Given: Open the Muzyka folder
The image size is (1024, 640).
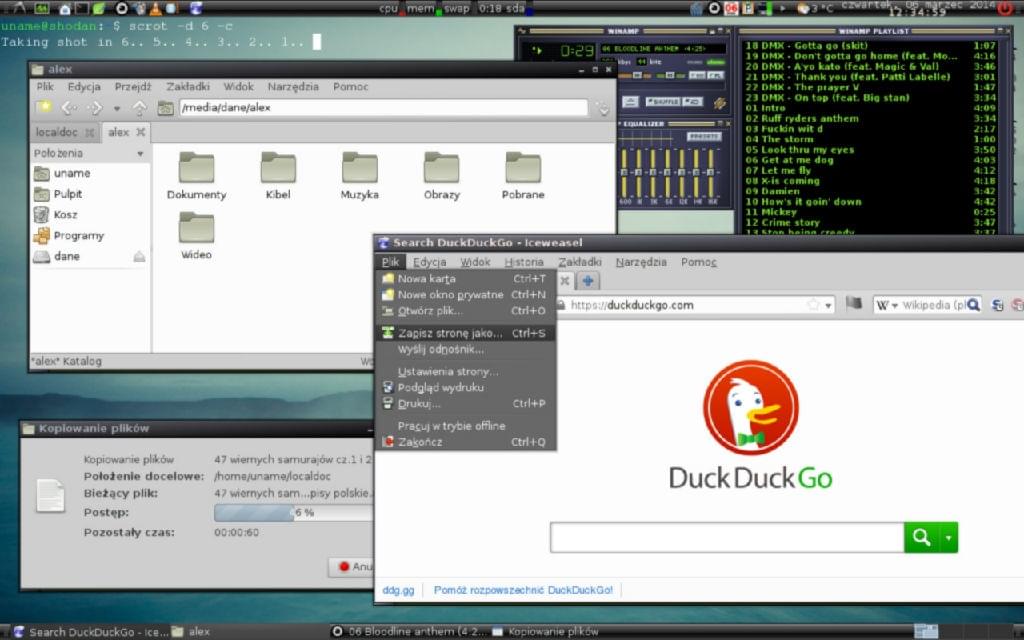Looking at the screenshot, I should (x=360, y=175).
